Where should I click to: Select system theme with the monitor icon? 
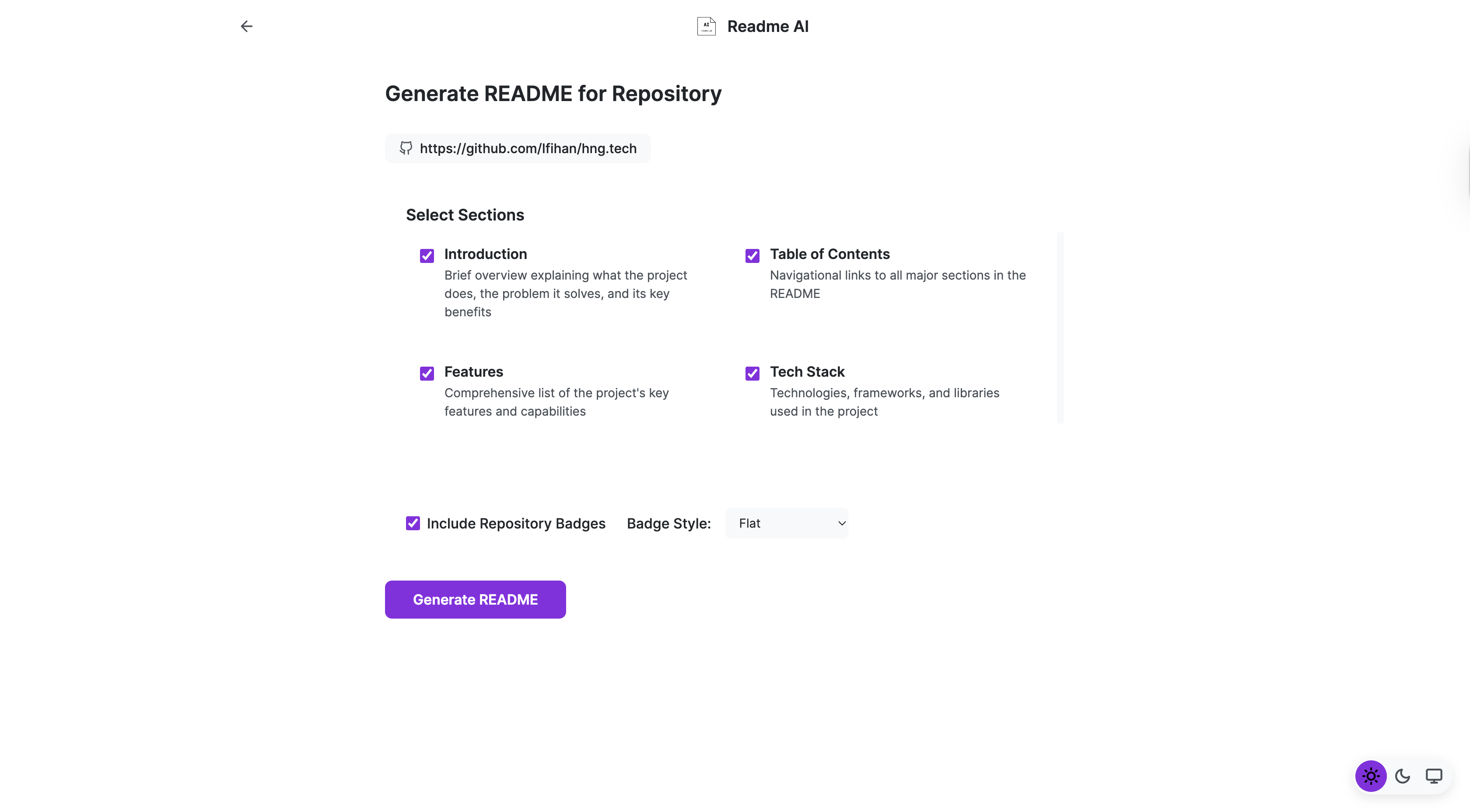1434,776
